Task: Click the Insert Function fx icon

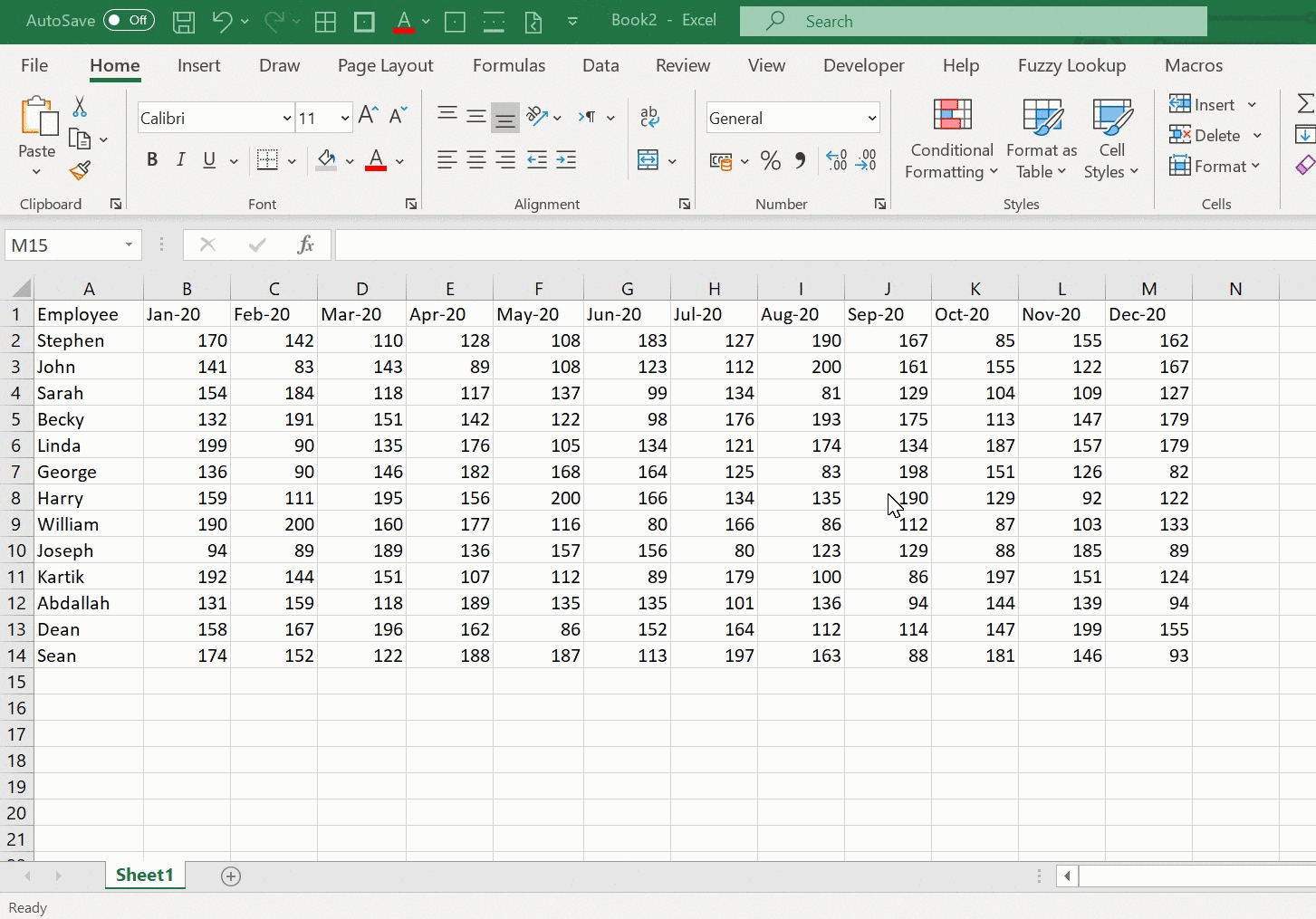Action: [x=305, y=244]
